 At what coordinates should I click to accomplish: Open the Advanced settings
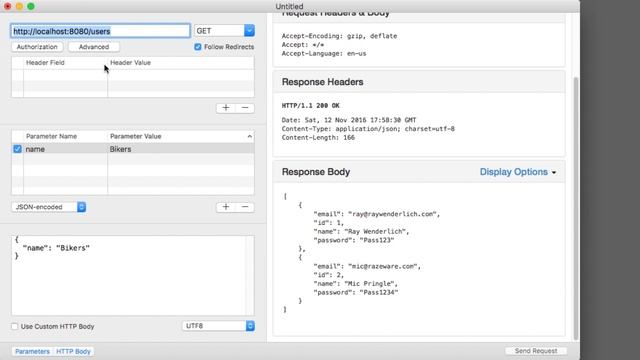pos(94,47)
